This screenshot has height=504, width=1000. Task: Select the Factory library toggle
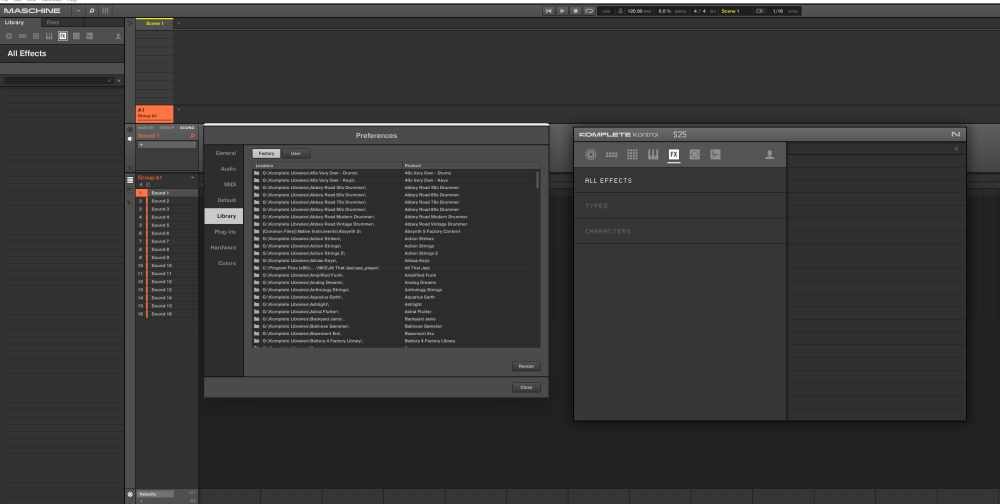click(x=267, y=154)
